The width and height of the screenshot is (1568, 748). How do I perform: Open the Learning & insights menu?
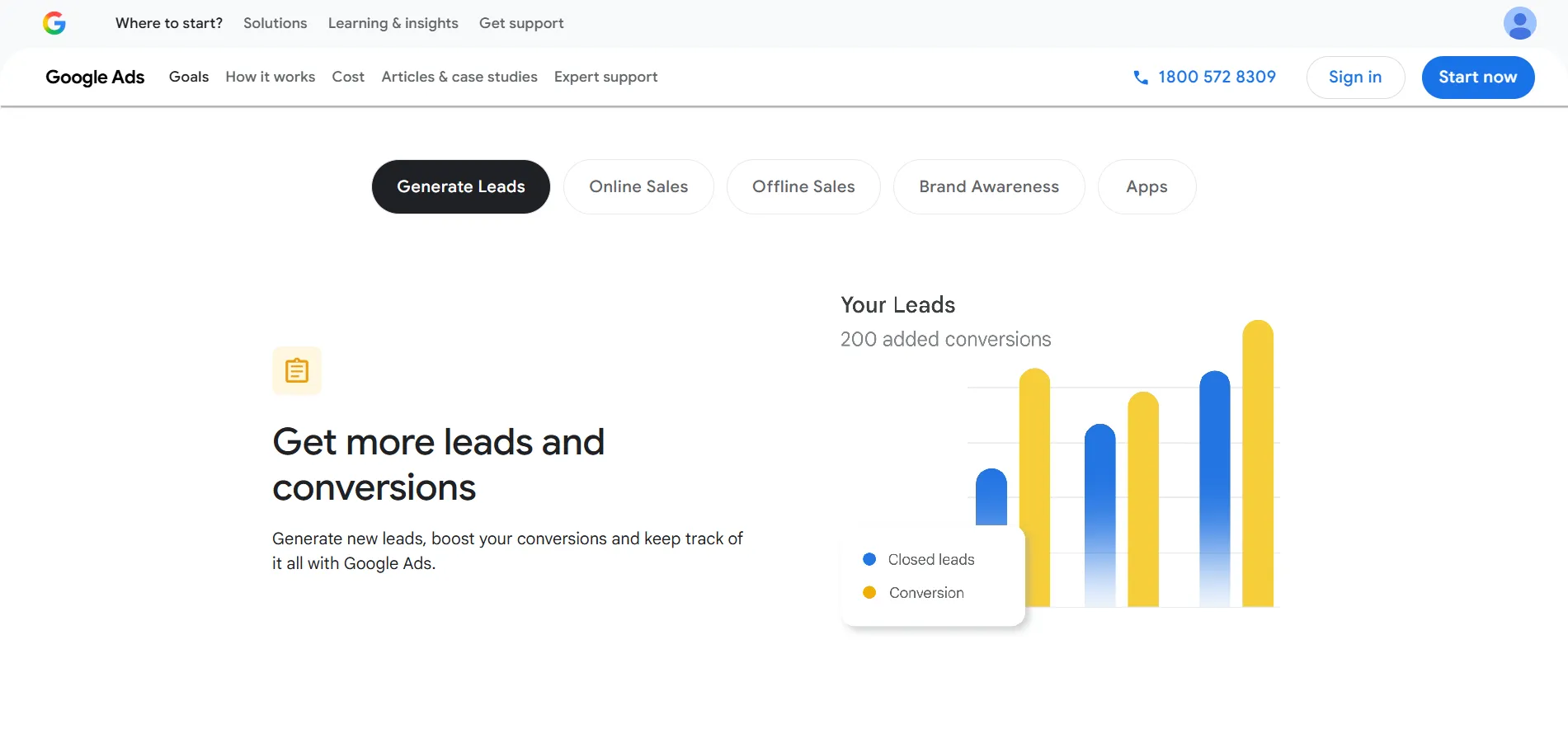(393, 23)
